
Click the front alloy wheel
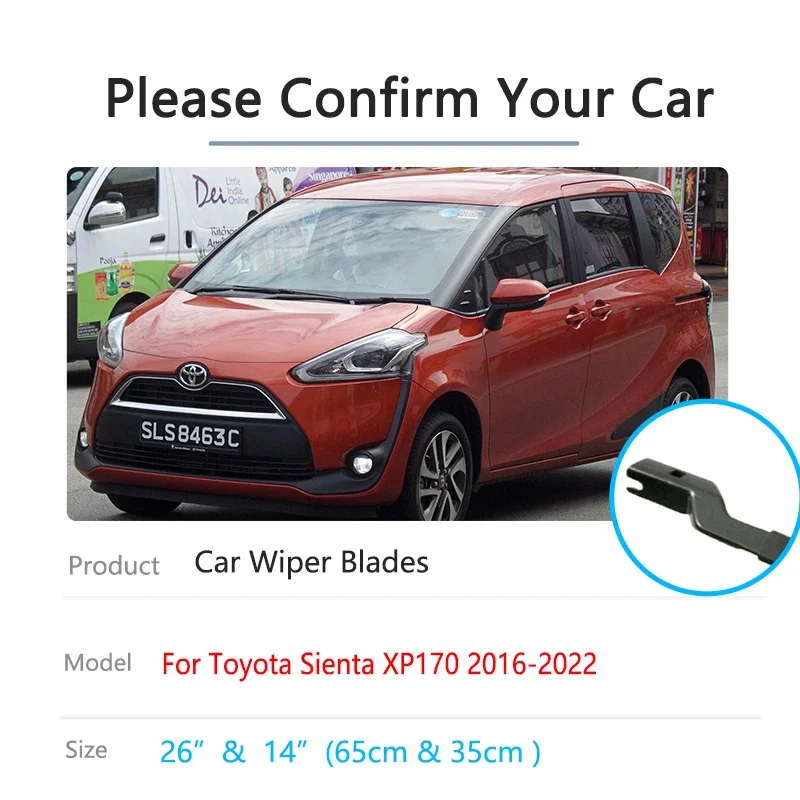coord(441,468)
